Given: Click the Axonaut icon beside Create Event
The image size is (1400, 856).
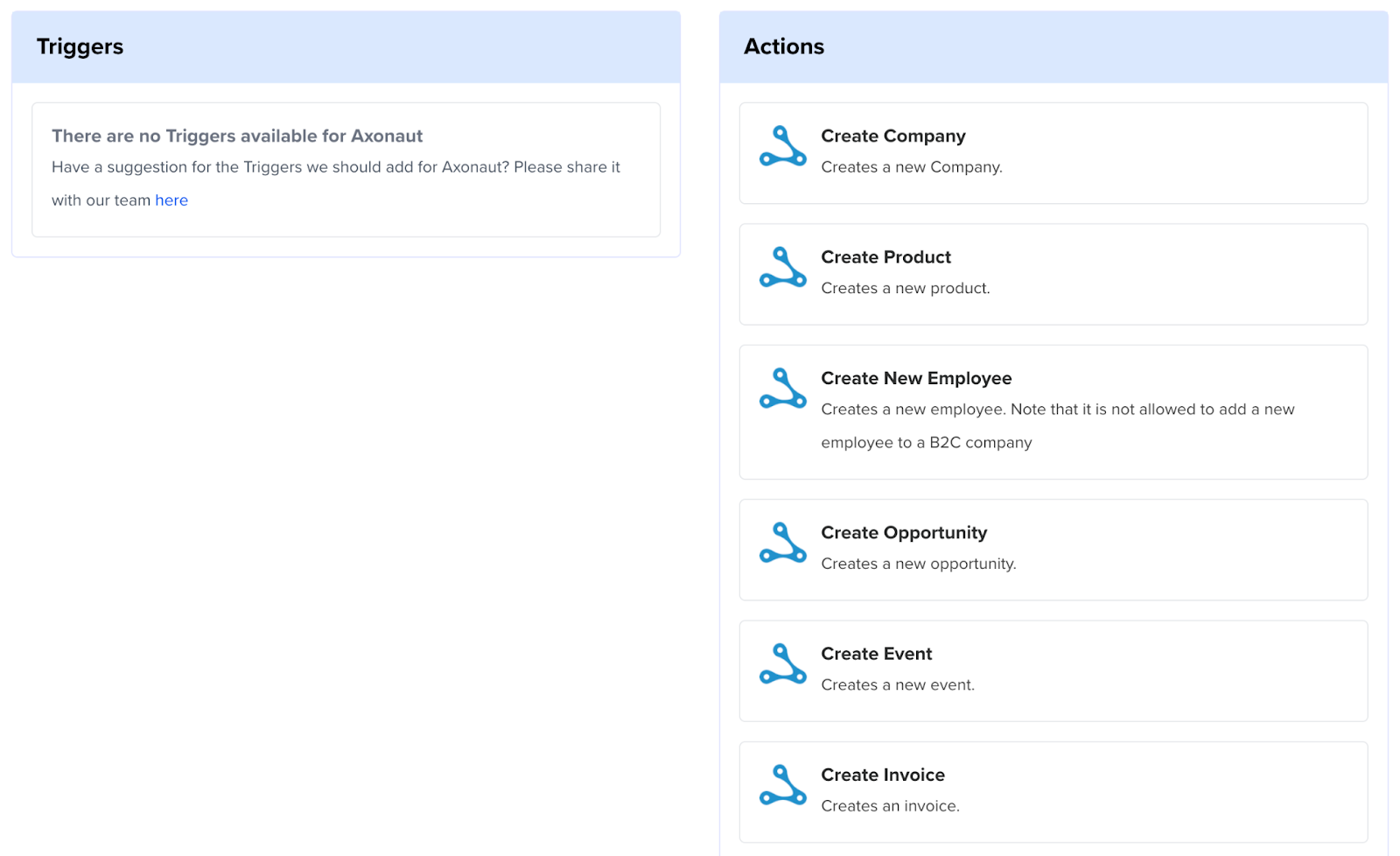Looking at the screenshot, I should 783,664.
